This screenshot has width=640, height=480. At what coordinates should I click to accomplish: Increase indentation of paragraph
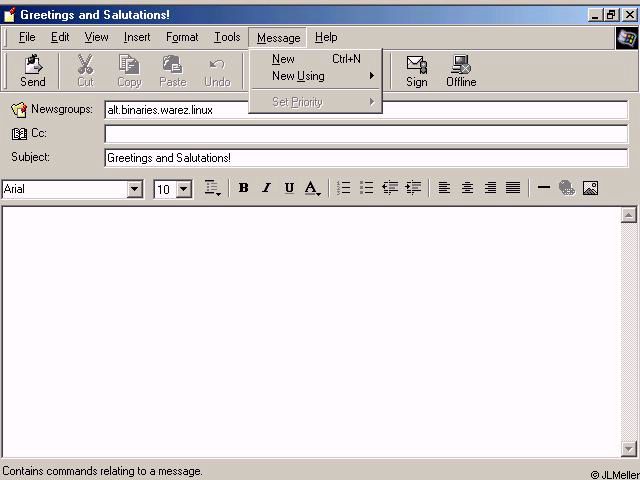[413, 188]
